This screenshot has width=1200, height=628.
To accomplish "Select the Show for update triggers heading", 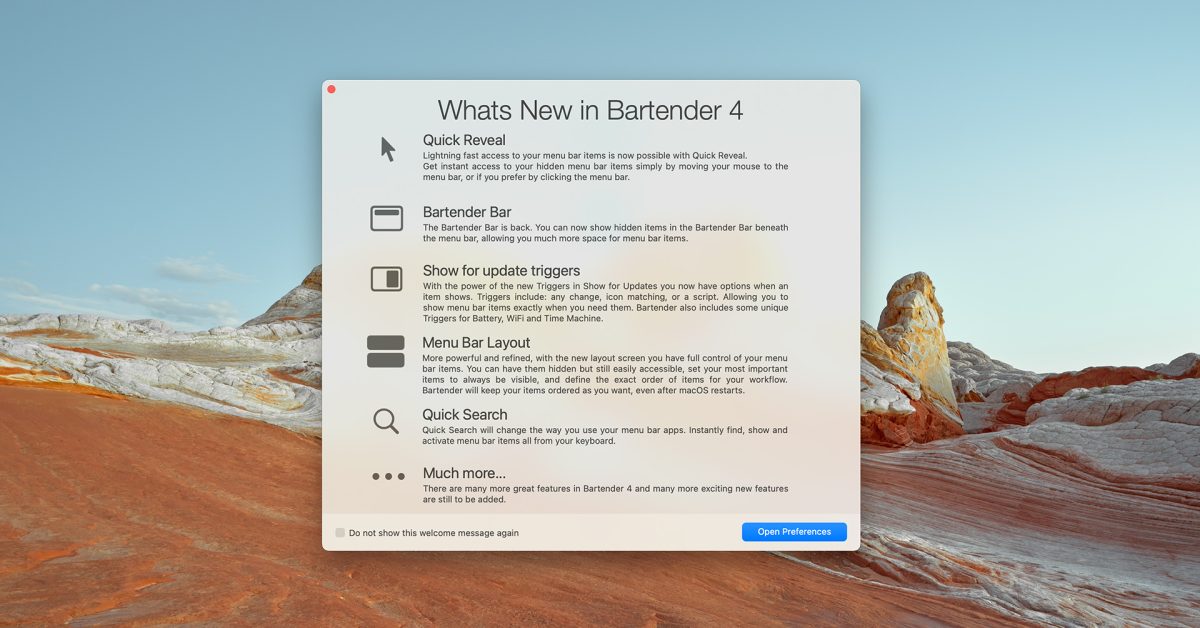I will tap(501, 270).
